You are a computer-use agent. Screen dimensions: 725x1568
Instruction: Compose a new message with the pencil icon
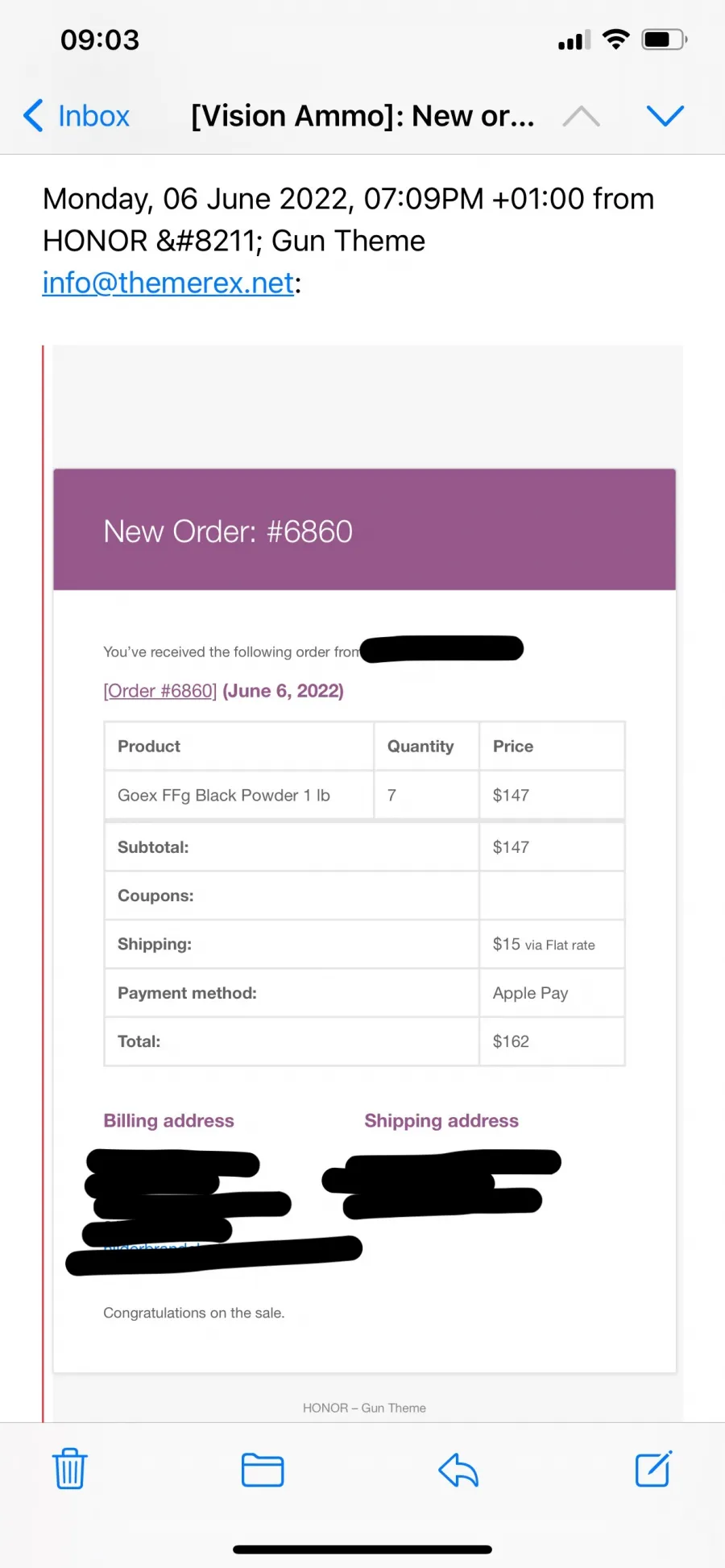pos(653,1469)
